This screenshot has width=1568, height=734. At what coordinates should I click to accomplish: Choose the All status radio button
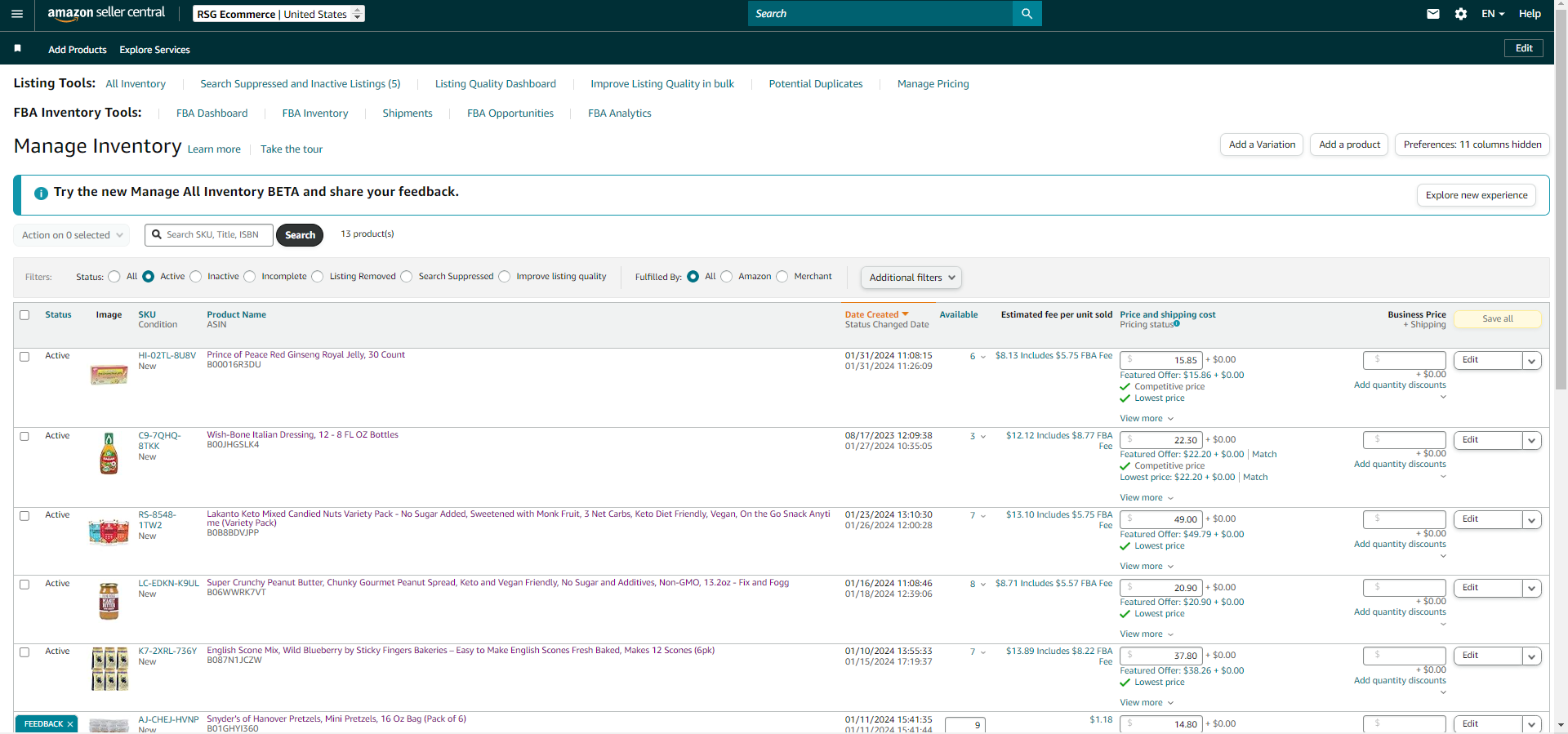point(114,277)
